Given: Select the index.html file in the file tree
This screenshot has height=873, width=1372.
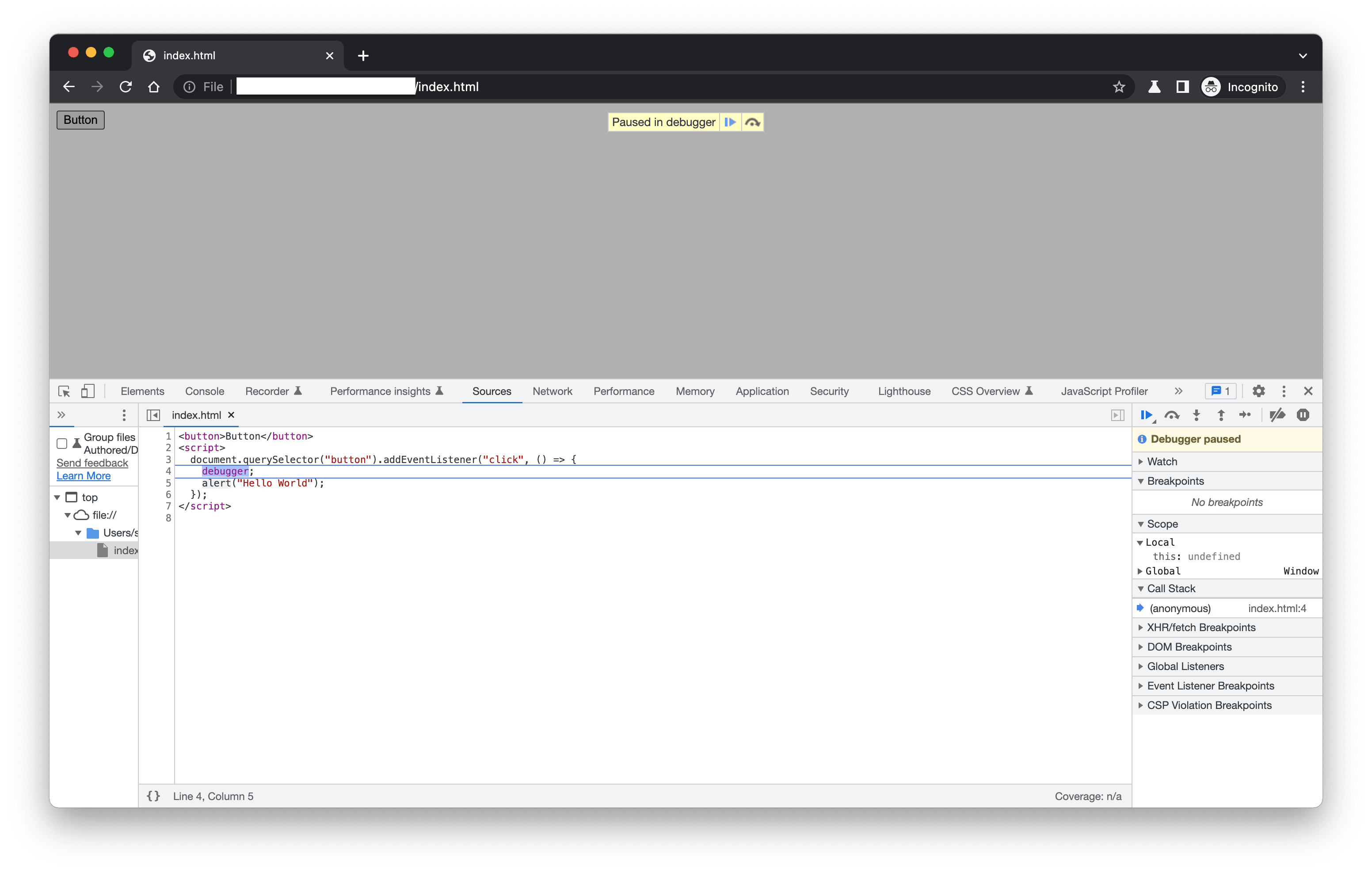Looking at the screenshot, I should [122, 550].
